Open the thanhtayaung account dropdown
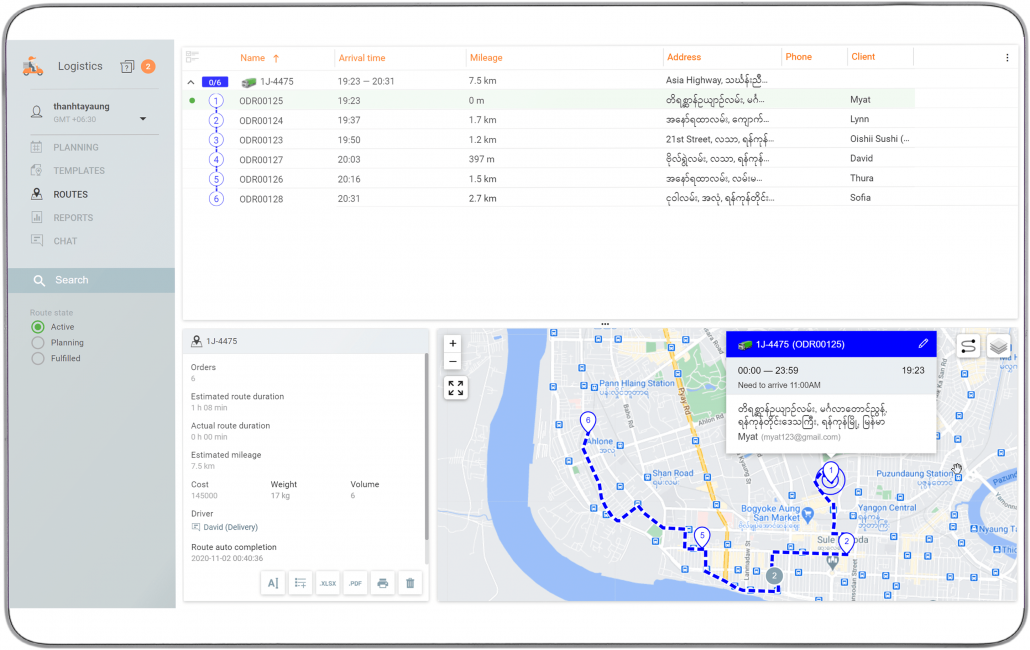This screenshot has height=650, width=1030. pyautogui.click(x=143, y=119)
